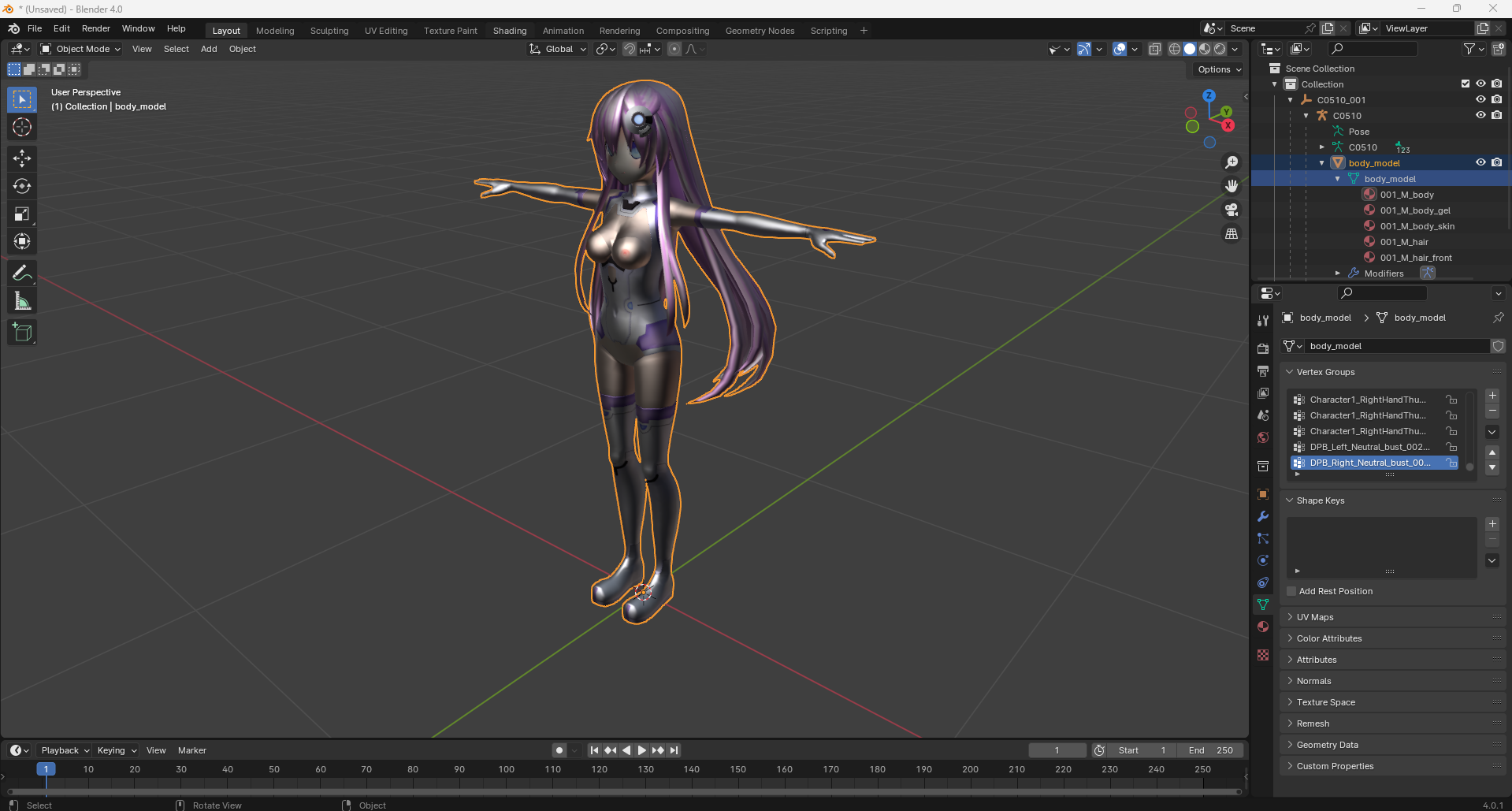Screen dimensions: 1512x811
Task: Remove the selected vertex group with minus
Action: pos(1492,411)
